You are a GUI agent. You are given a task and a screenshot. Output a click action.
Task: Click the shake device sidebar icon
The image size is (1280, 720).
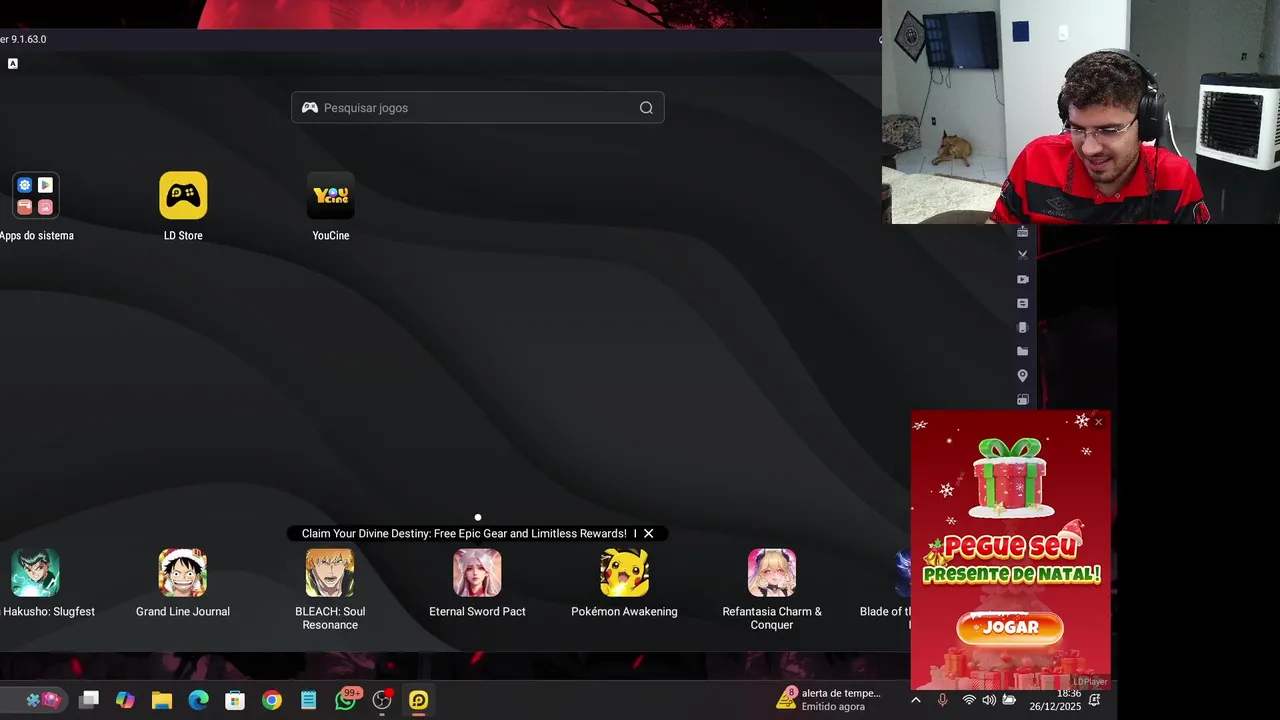[1022, 327]
